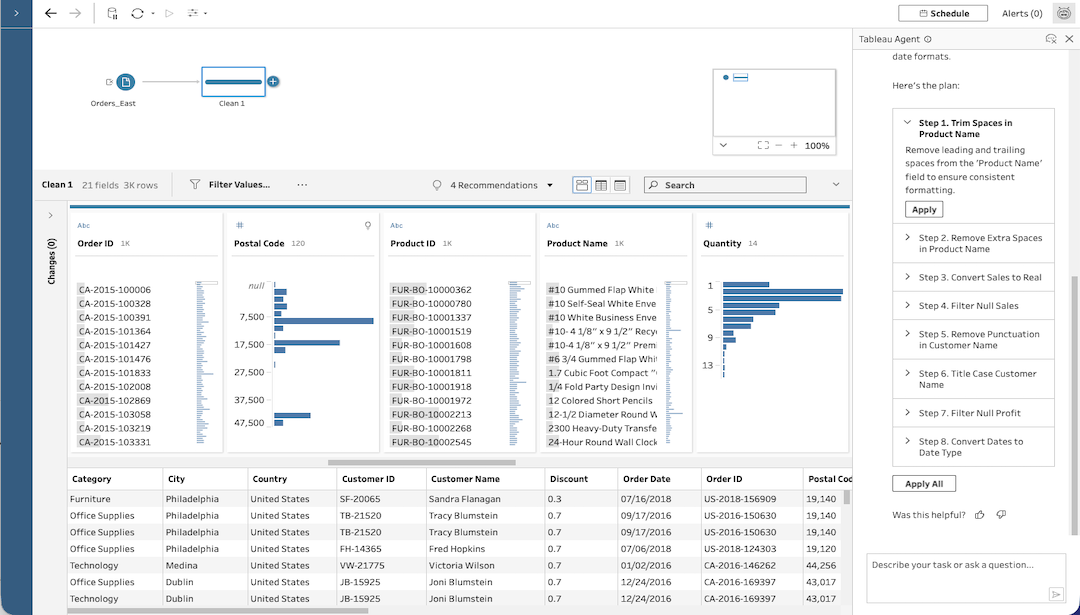Click the 'Describe your task' input box
This screenshot has height=615, width=1080.
(966, 577)
